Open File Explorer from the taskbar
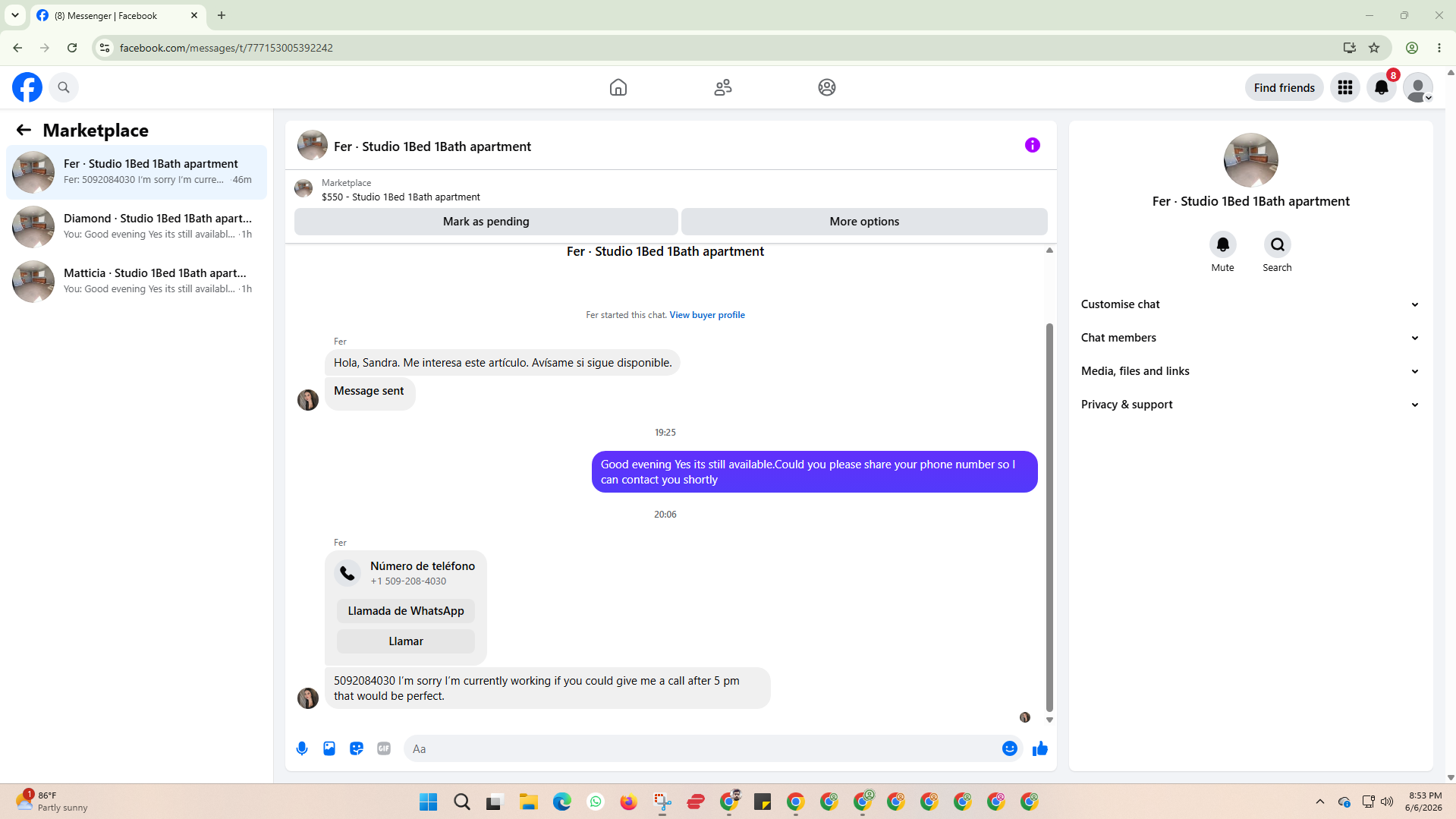 coord(529,802)
